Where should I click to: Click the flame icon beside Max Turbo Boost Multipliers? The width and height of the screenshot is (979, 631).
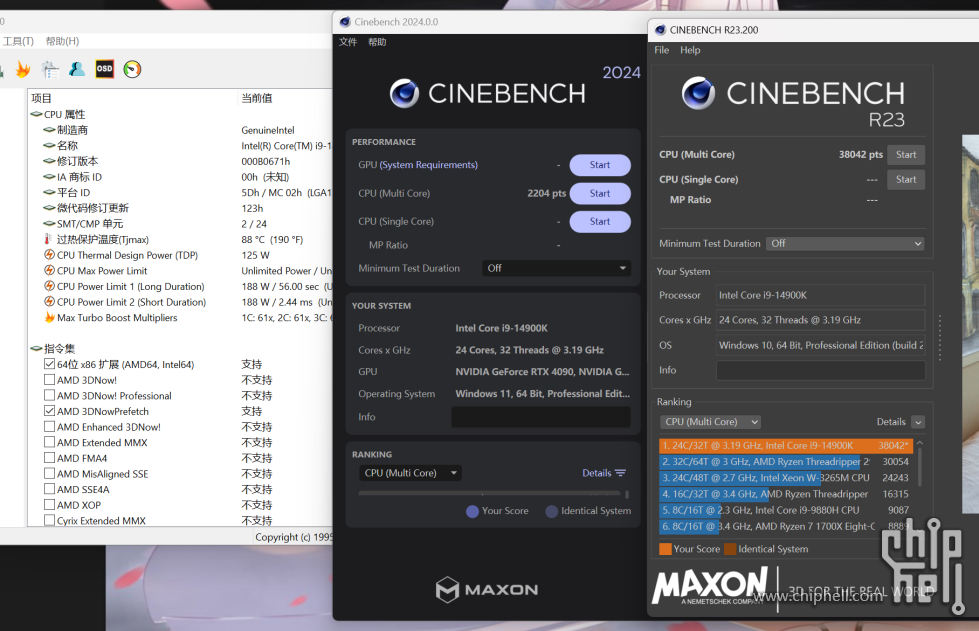(49, 317)
